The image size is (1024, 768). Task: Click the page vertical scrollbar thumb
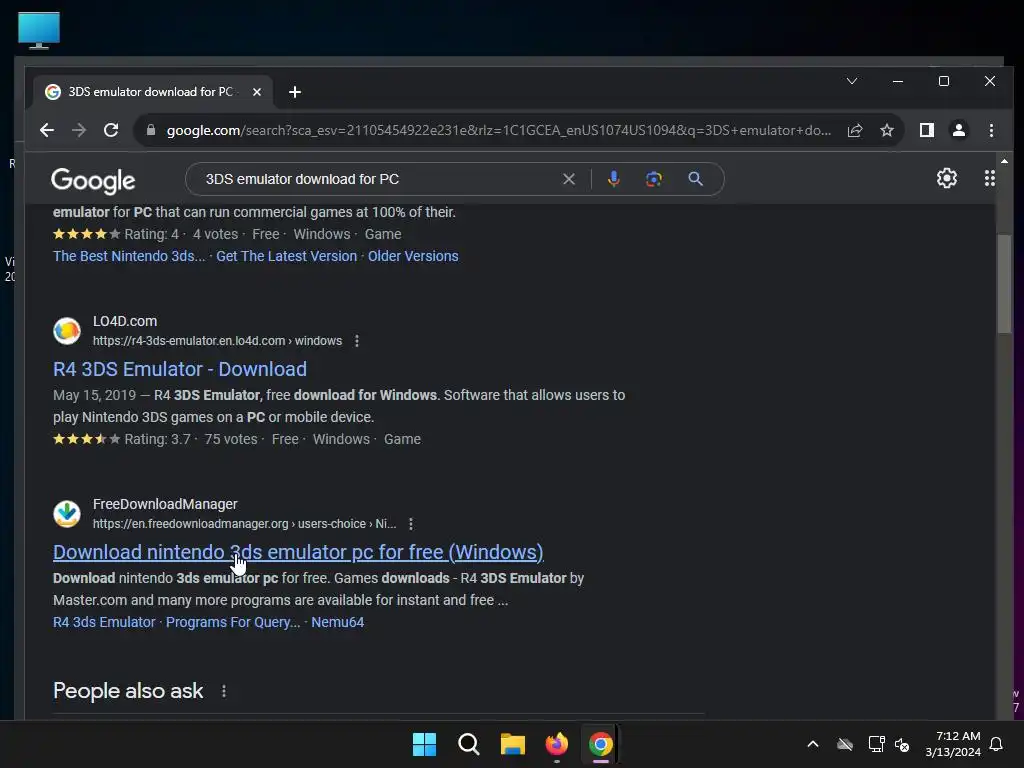point(1004,284)
